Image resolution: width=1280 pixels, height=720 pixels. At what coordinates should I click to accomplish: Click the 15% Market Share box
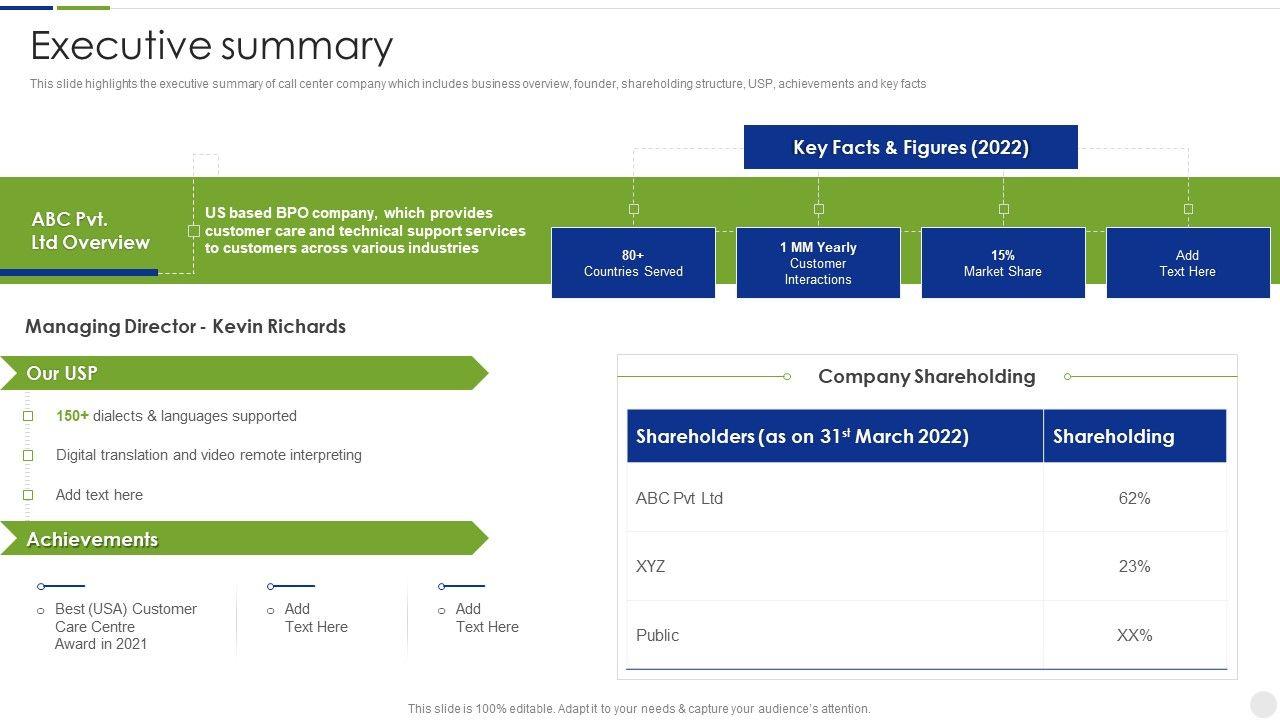[x=1003, y=263]
